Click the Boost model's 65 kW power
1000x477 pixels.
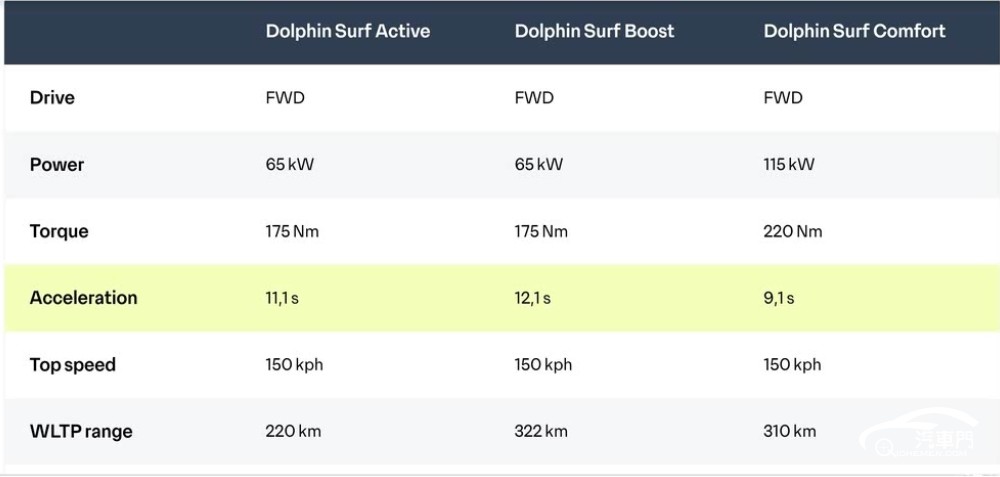(539, 165)
